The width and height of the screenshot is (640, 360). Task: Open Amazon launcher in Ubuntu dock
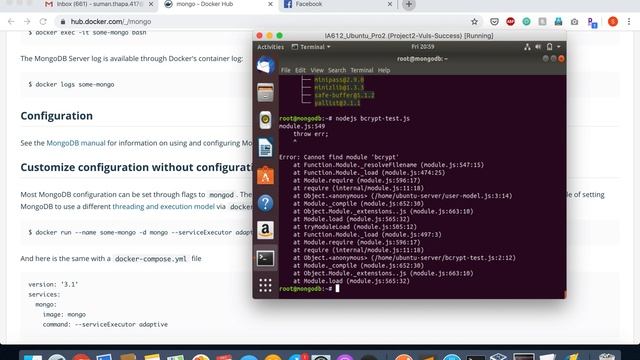265,230
